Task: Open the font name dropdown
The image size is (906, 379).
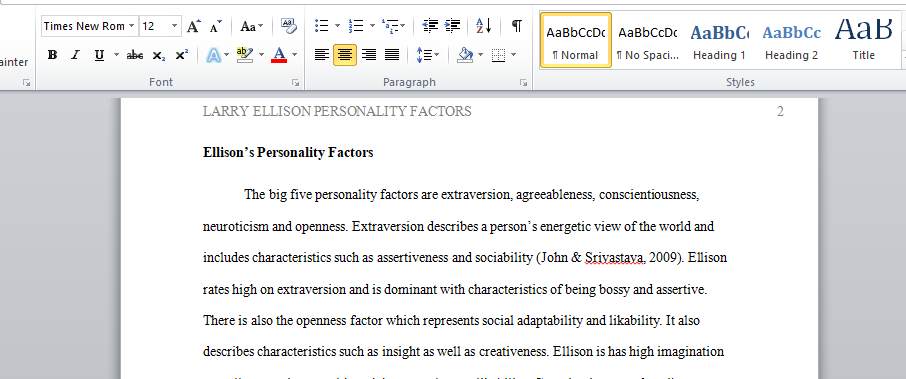Action: click(132, 26)
